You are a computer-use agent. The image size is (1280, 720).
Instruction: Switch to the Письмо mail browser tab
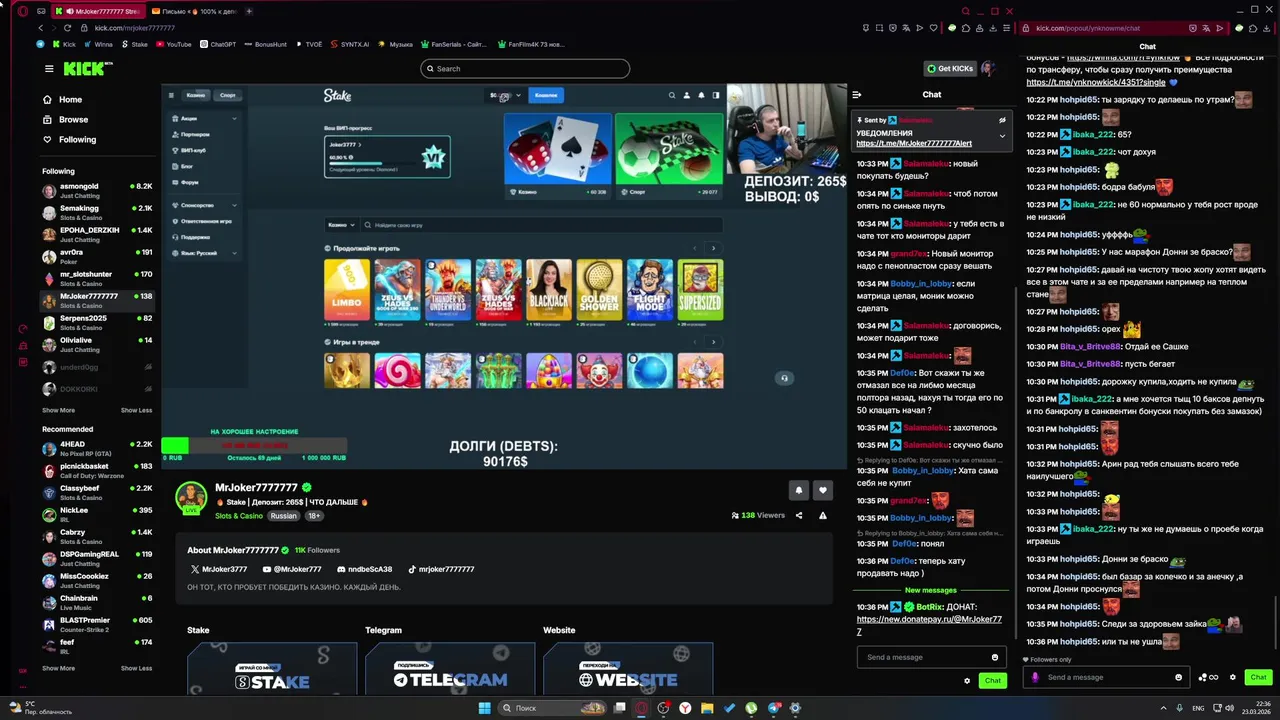tap(193, 11)
